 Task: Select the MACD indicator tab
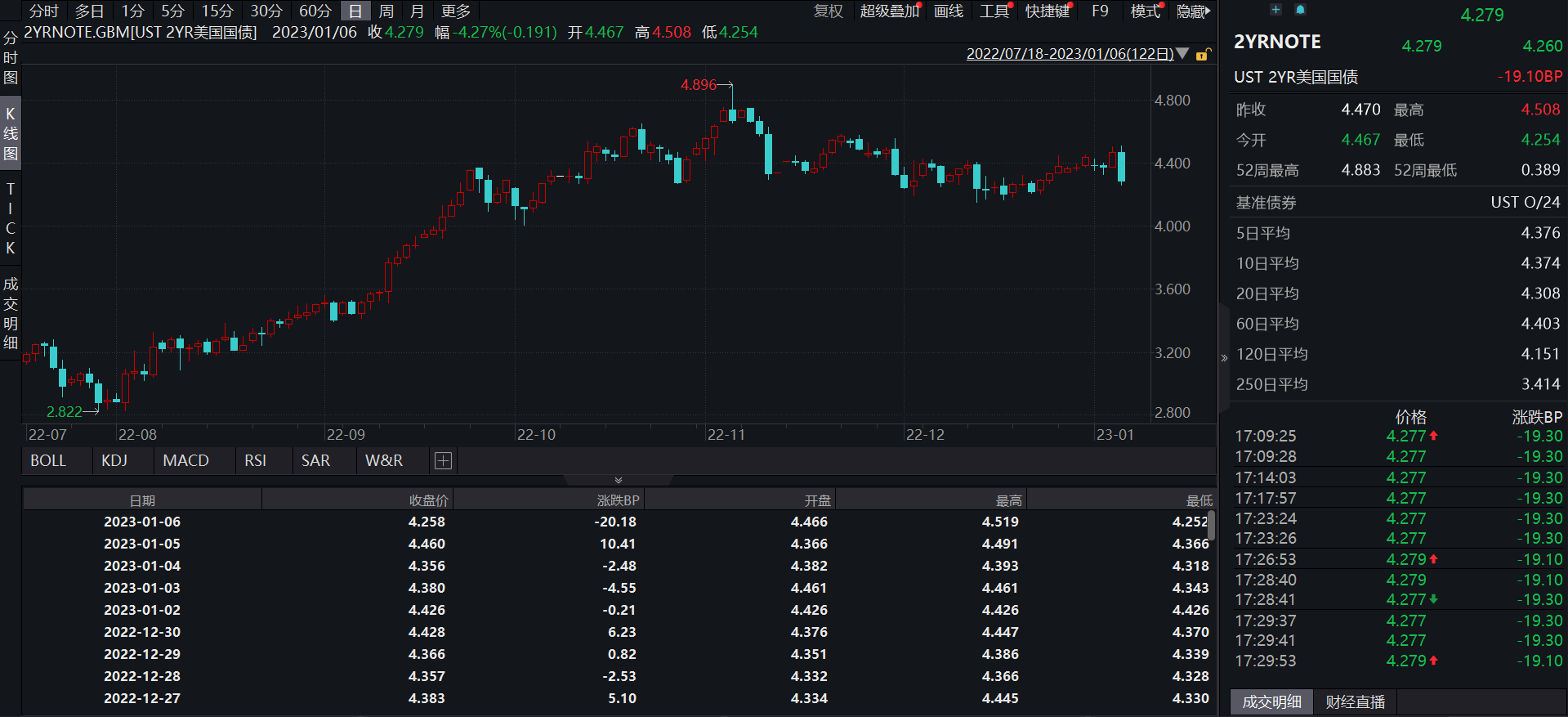(x=185, y=461)
